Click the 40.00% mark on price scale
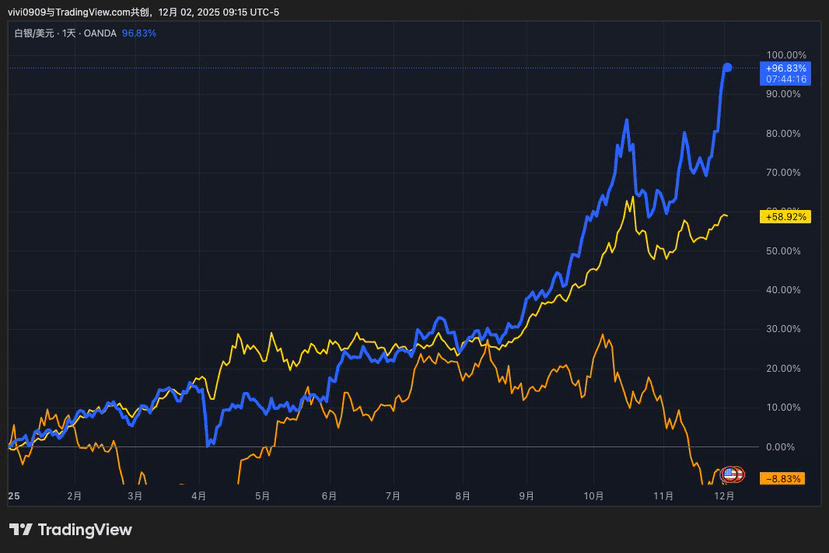Screen dimensions: 829x553 point(785,290)
